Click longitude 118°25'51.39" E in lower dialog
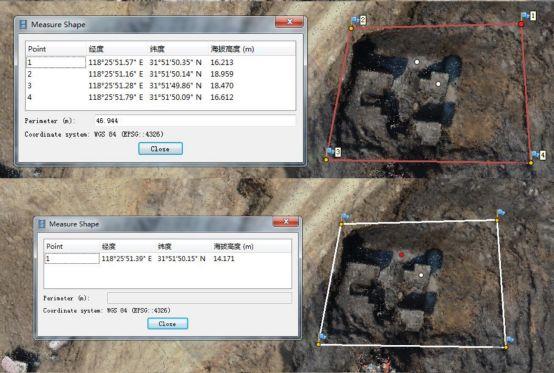The image size is (554, 373). click(x=126, y=259)
